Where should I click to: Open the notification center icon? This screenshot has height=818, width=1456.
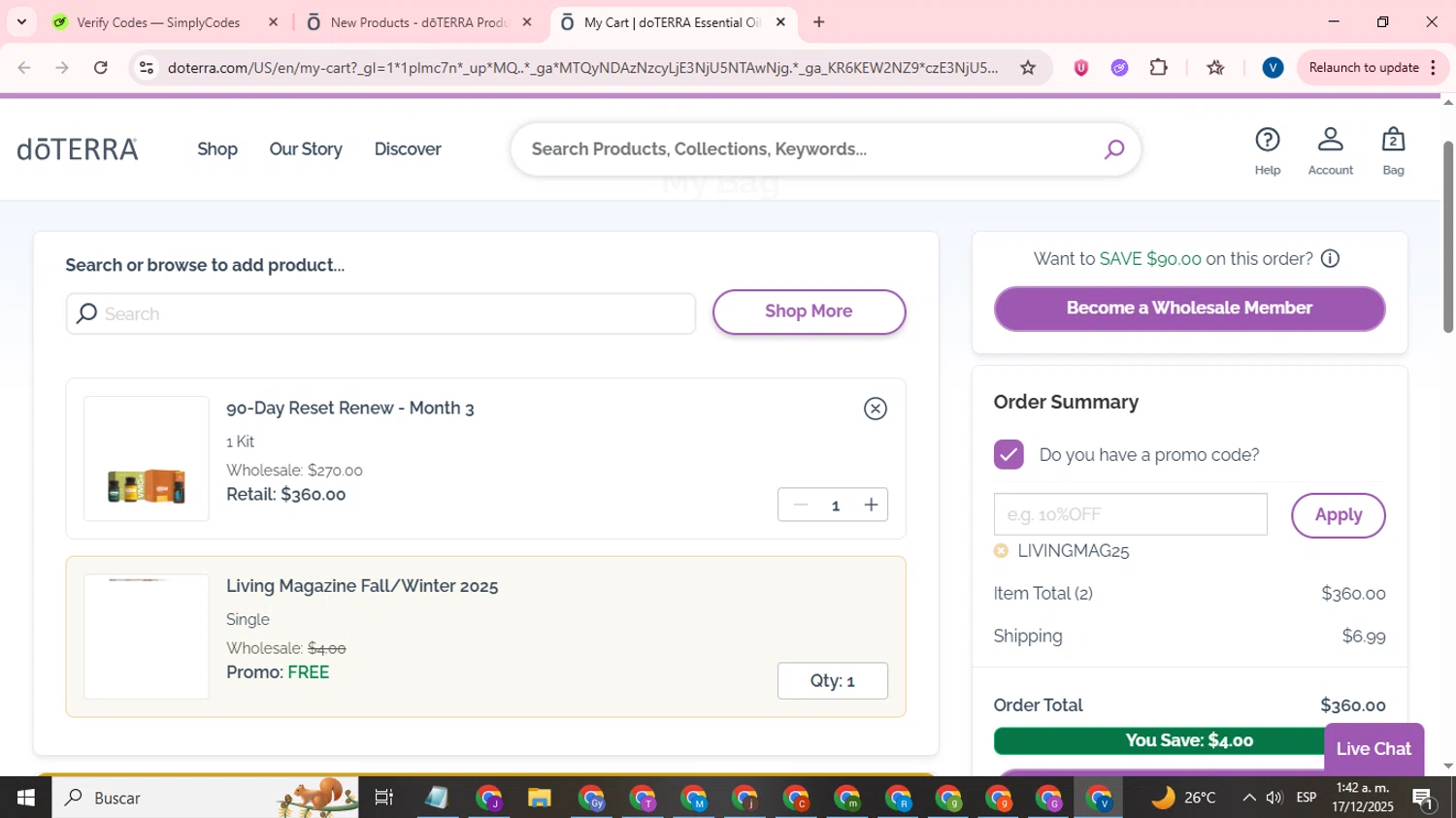pyautogui.click(x=1423, y=799)
